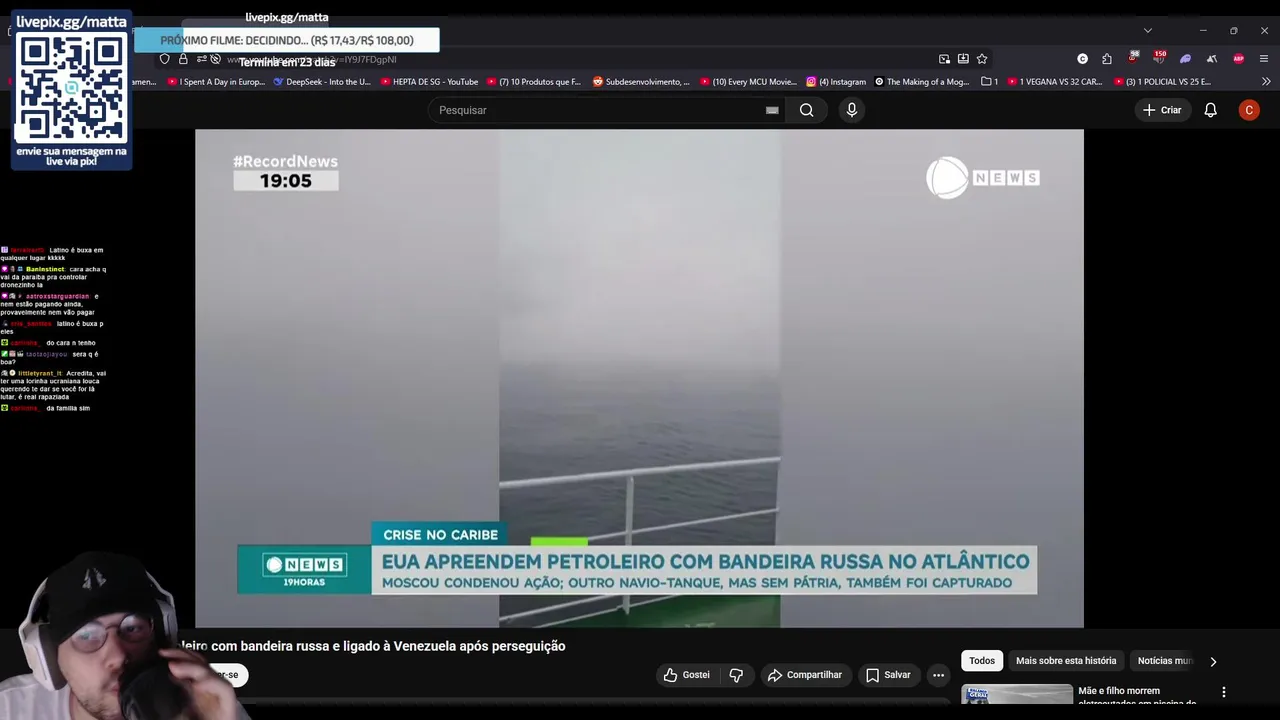Click the white circle C extension icon

pos(1082,59)
